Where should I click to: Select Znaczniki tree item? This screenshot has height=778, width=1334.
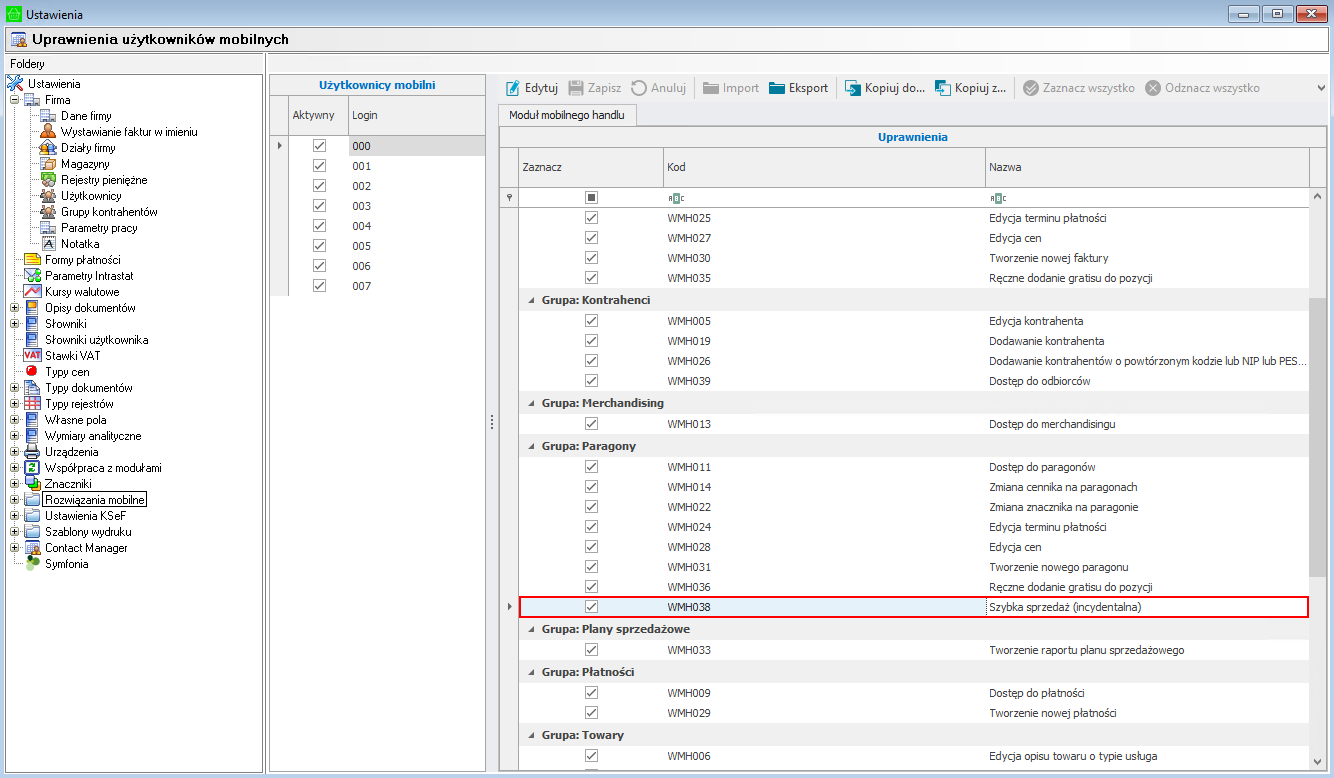point(69,484)
